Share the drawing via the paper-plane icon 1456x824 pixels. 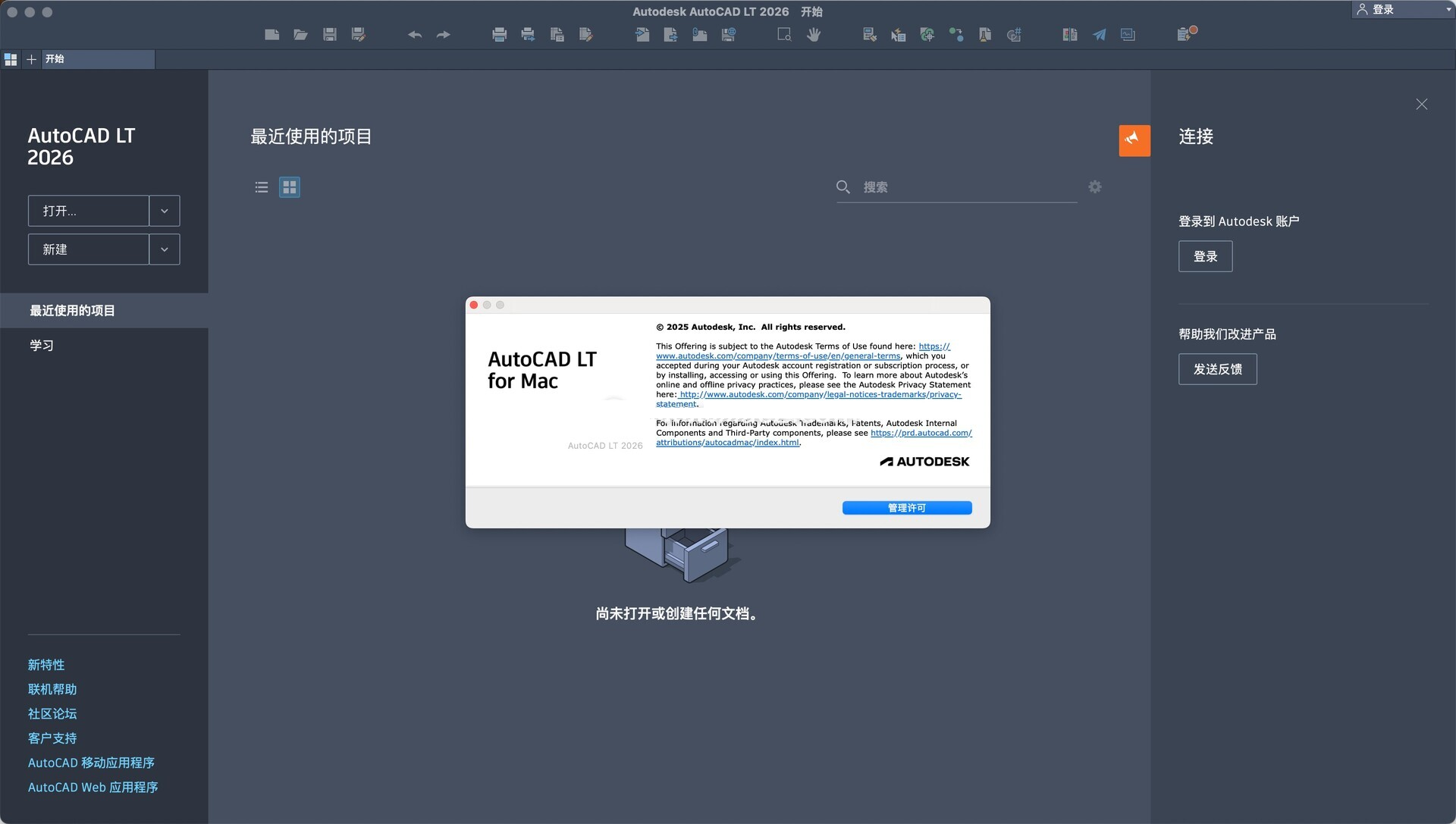1099,34
